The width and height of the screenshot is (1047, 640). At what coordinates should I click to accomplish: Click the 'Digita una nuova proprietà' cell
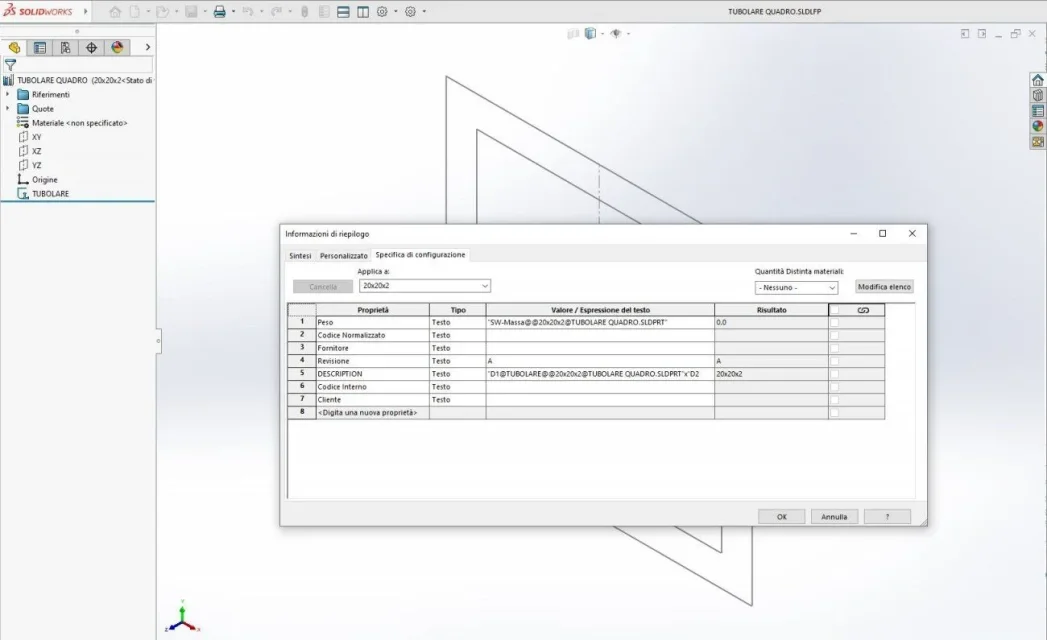pyautogui.click(x=372, y=412)
